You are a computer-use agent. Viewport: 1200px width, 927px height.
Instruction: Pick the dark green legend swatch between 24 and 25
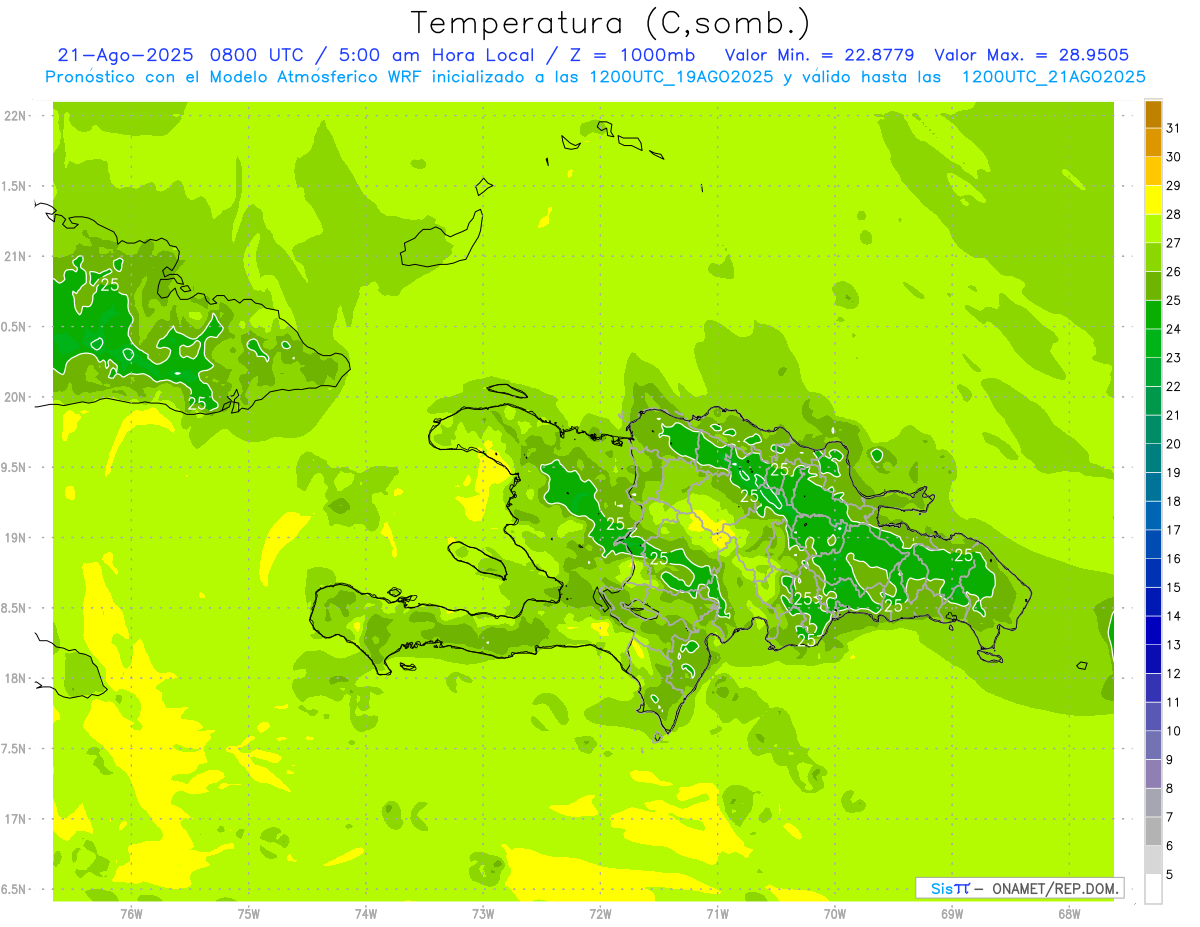click(x=1153, y=315)
